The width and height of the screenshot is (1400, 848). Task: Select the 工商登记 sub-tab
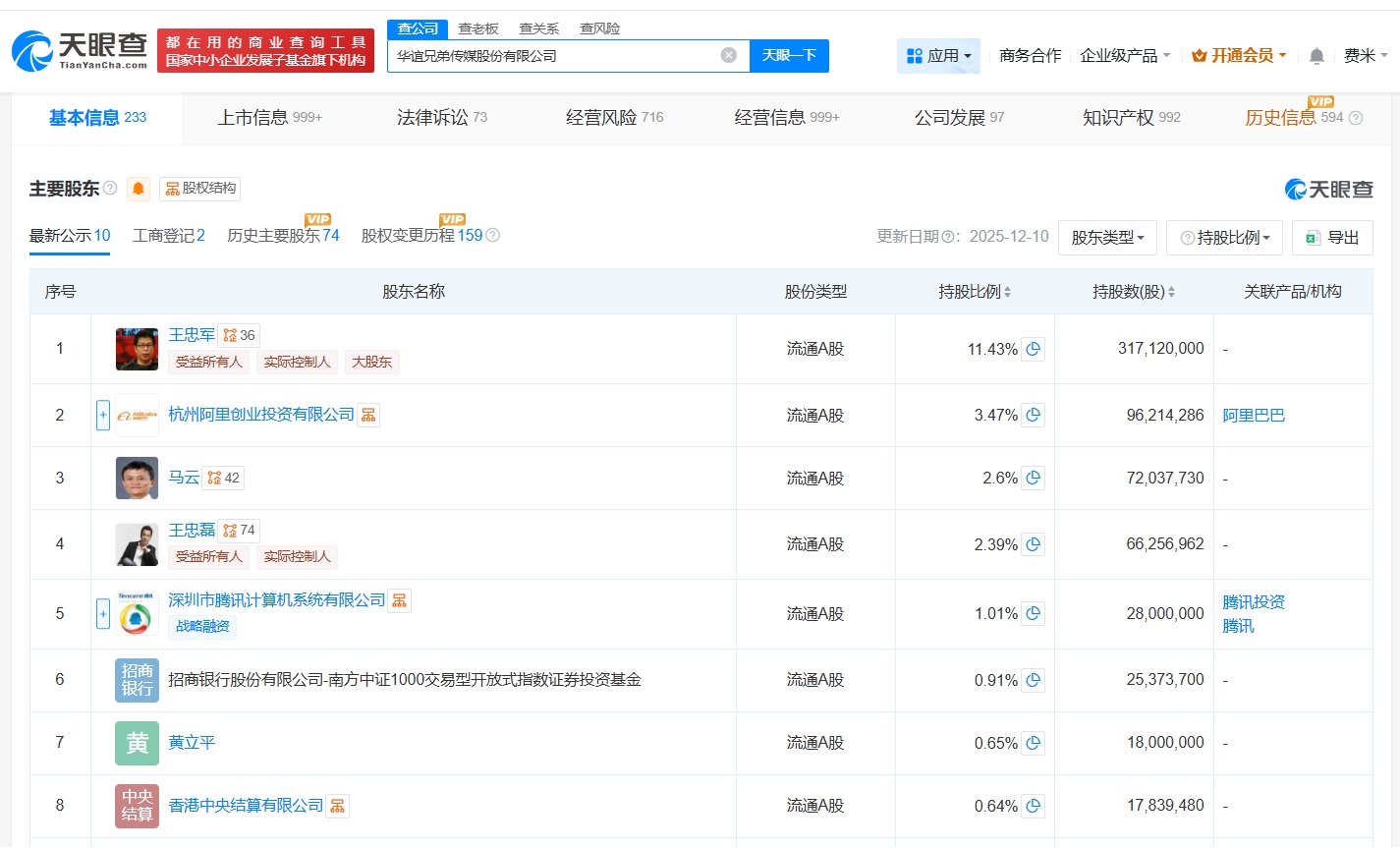(x=168, y=236)
